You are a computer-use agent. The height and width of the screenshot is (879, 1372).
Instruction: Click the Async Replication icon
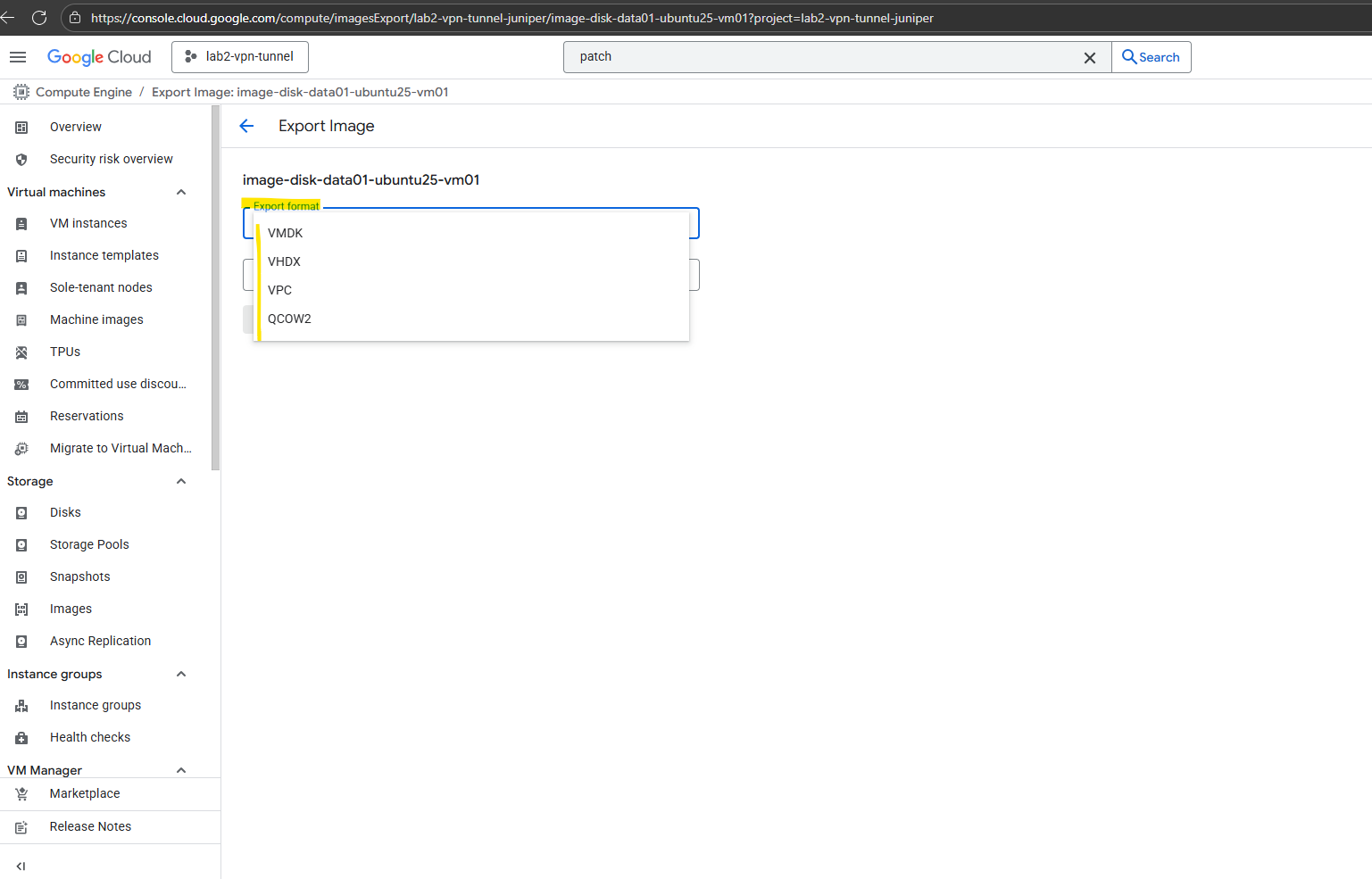point(21,642)
